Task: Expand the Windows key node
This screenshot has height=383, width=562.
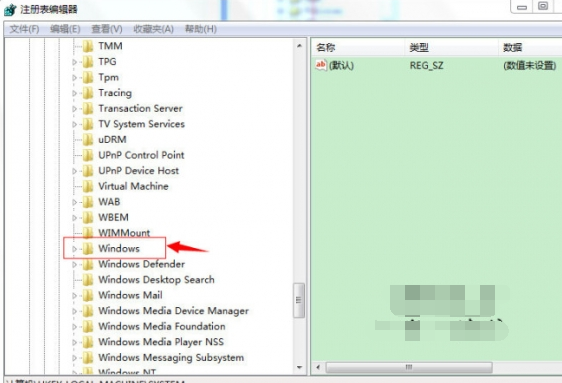Action: tap(75, 249)
